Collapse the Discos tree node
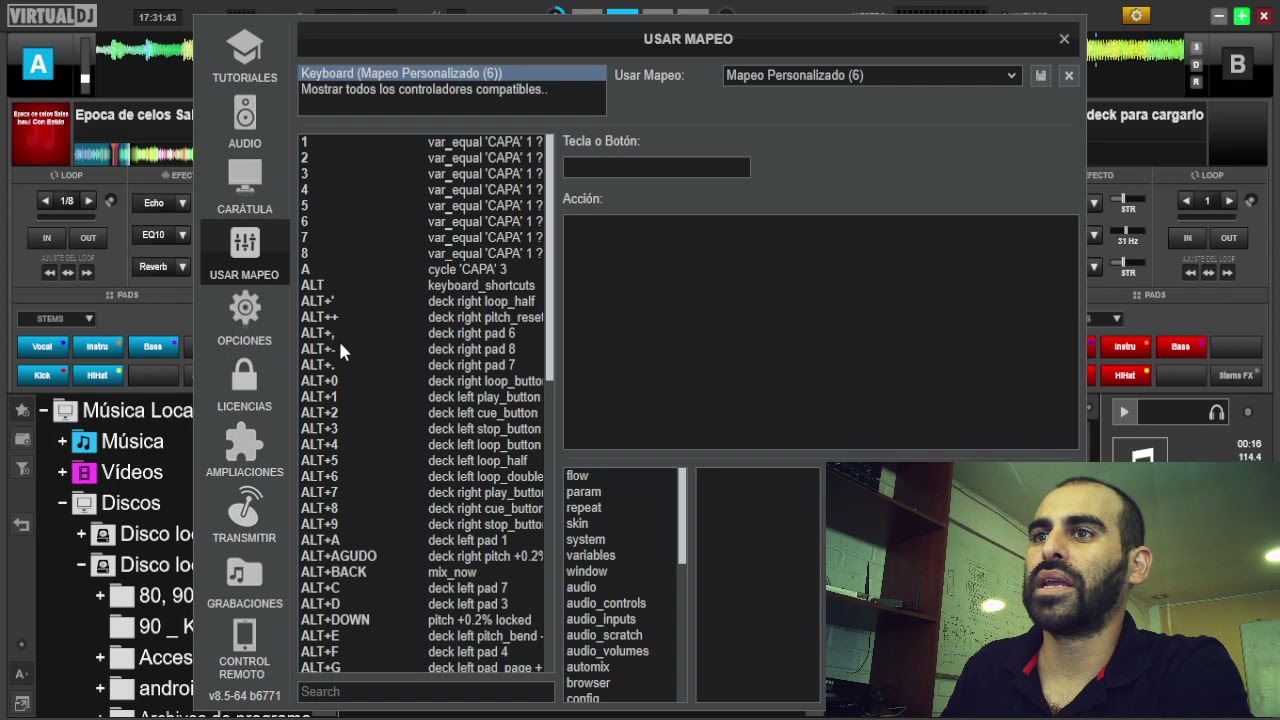Screen dimensions: 1280x720 (62, 503)
